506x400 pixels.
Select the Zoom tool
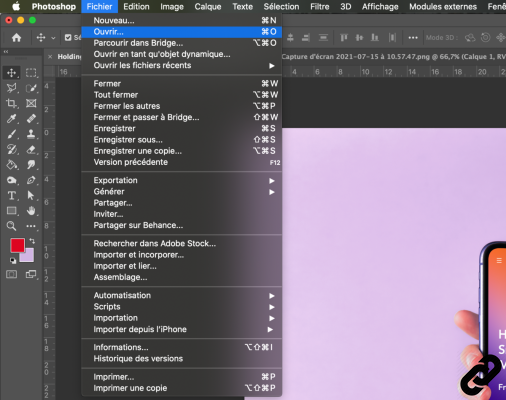pos(12,226)
